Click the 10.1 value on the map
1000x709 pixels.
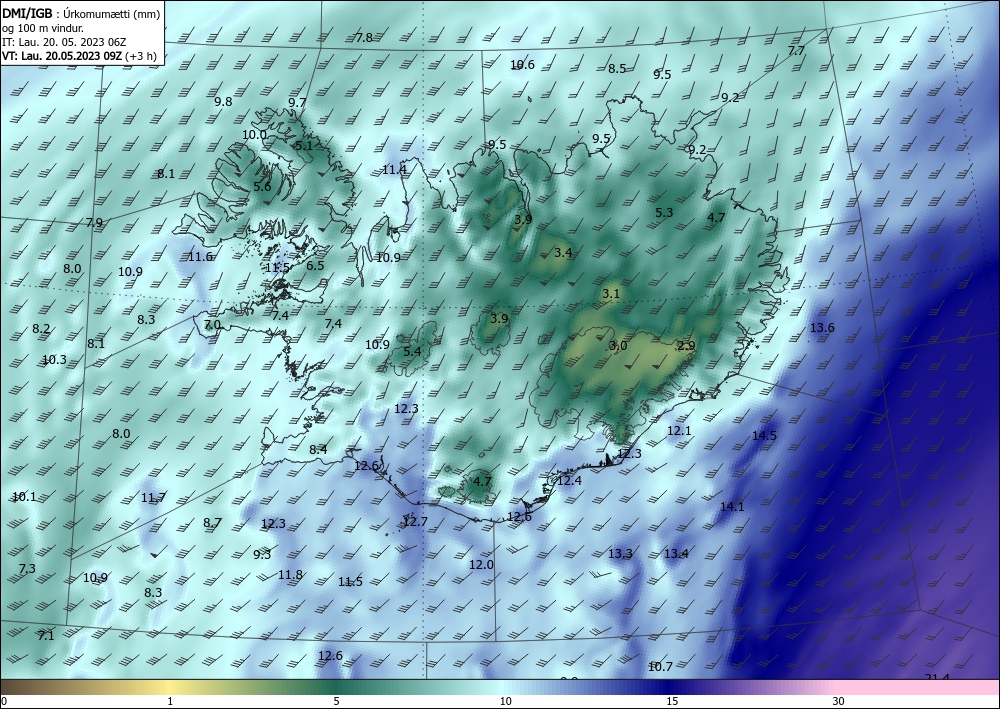coord(24,497)
